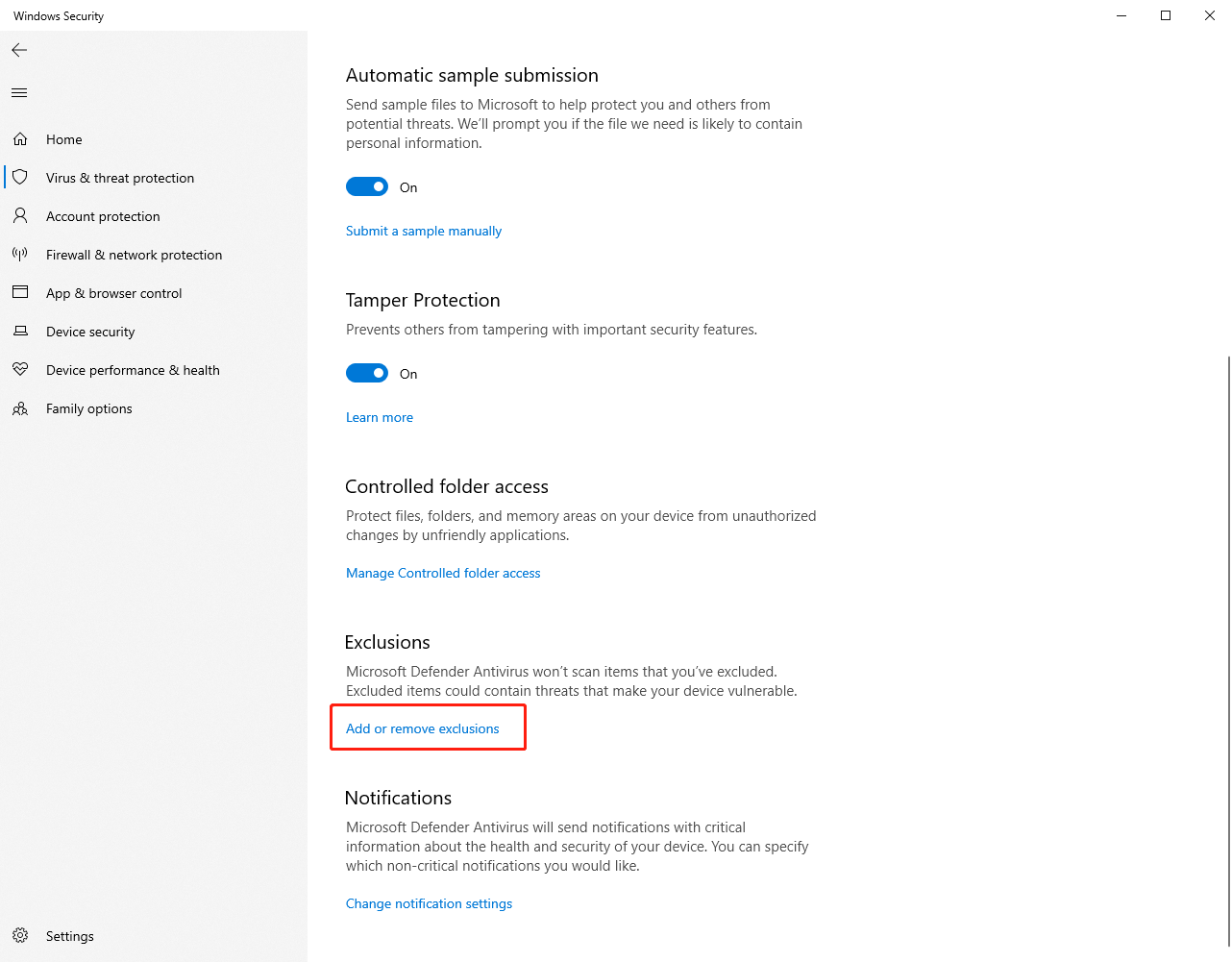Click the Windows Security window title

pos(59,16)
